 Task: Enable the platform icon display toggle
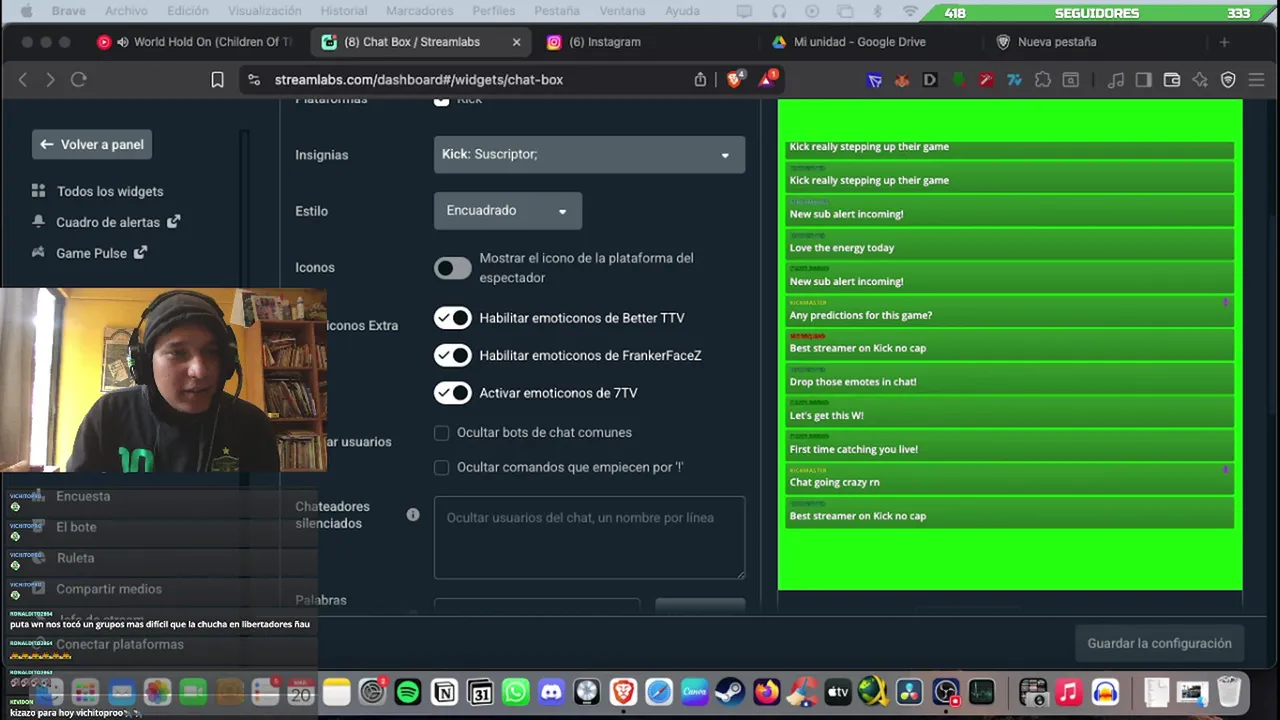click(453, 268)
